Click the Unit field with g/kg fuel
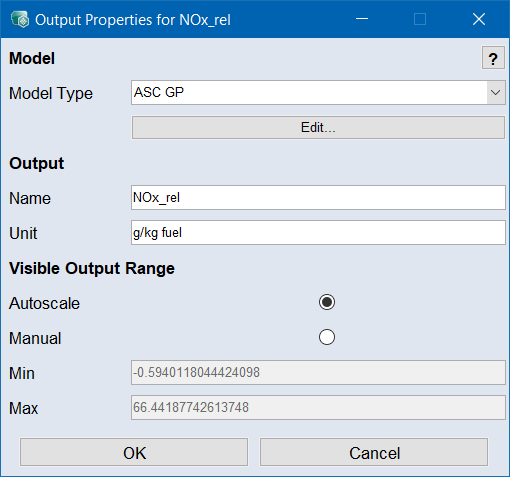 pos(318,233)
